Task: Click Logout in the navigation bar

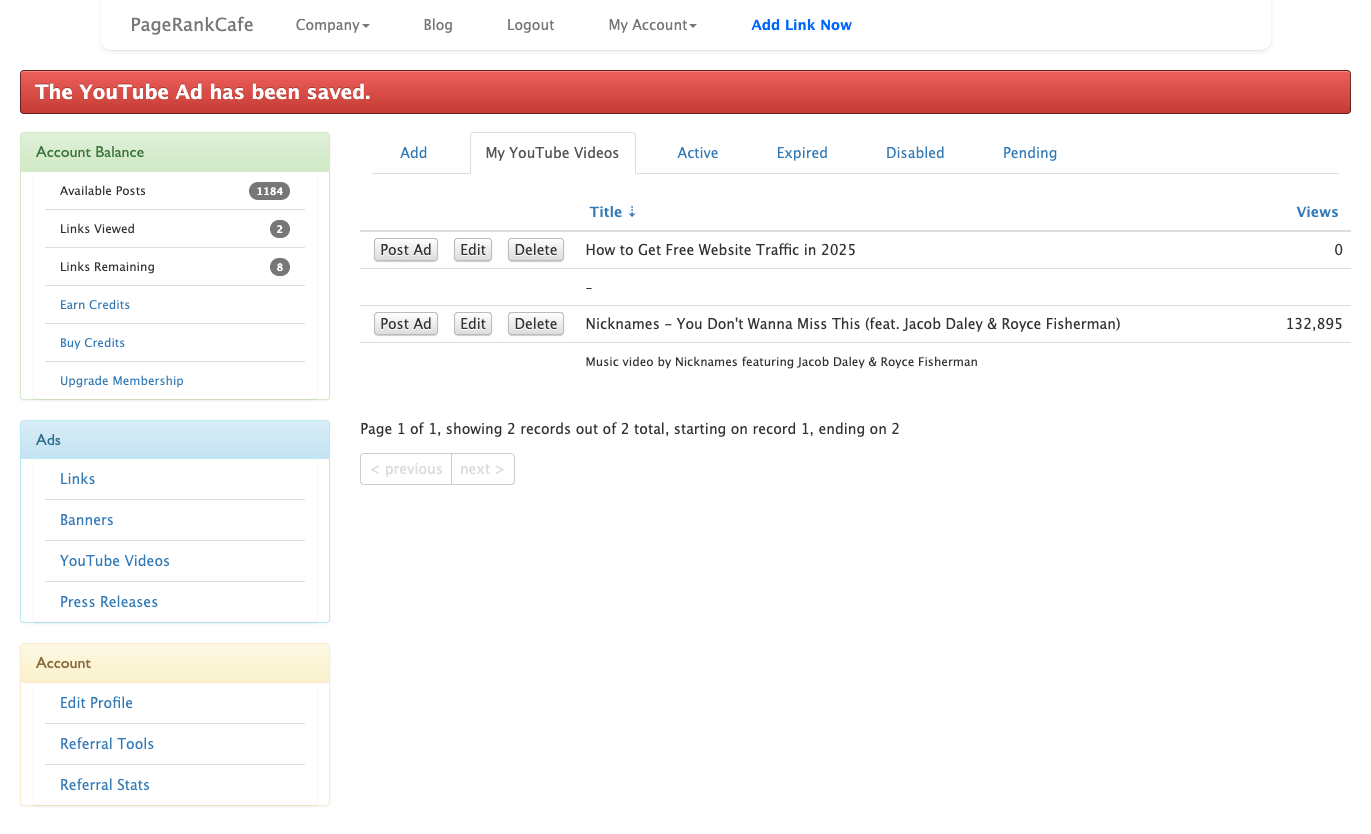Action: [530, 25]
